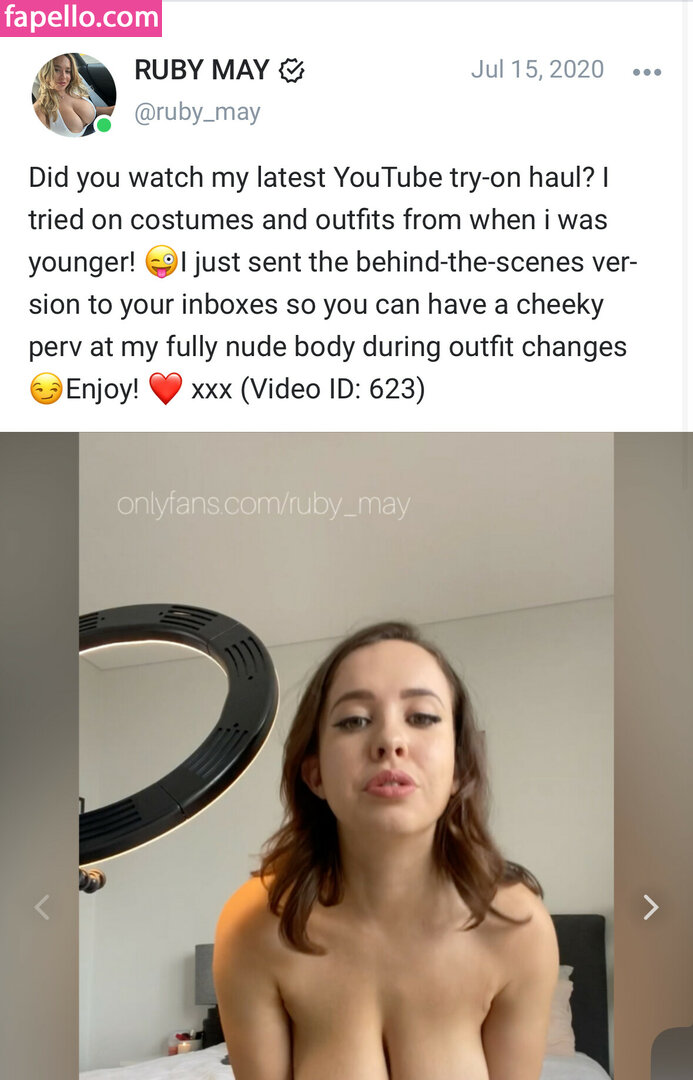Screen dimensions: 693x1080
Task: Click the media preview to open viewer
Action: click(x=346, y=756)
